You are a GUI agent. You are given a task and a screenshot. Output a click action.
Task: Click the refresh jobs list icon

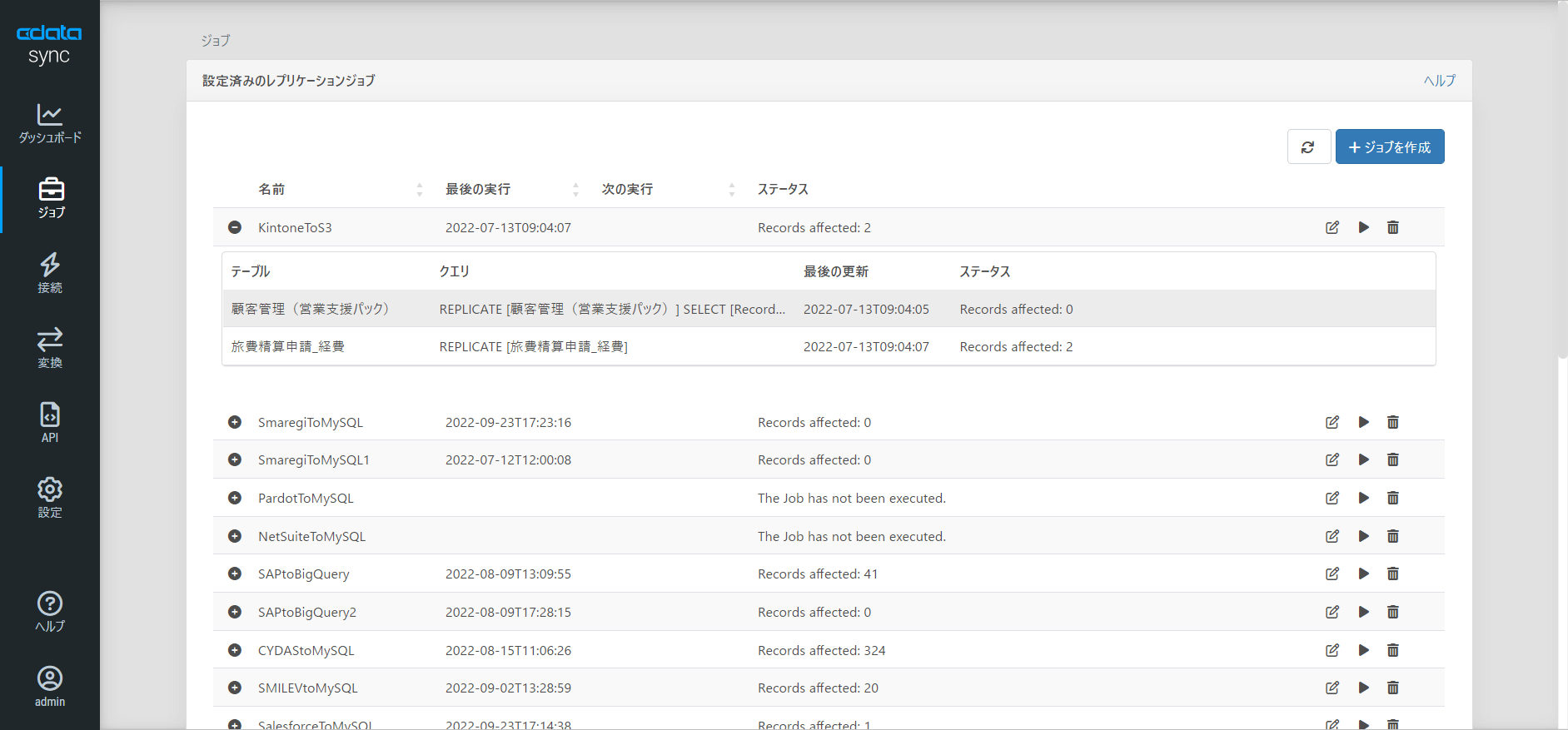(1308, 147)
